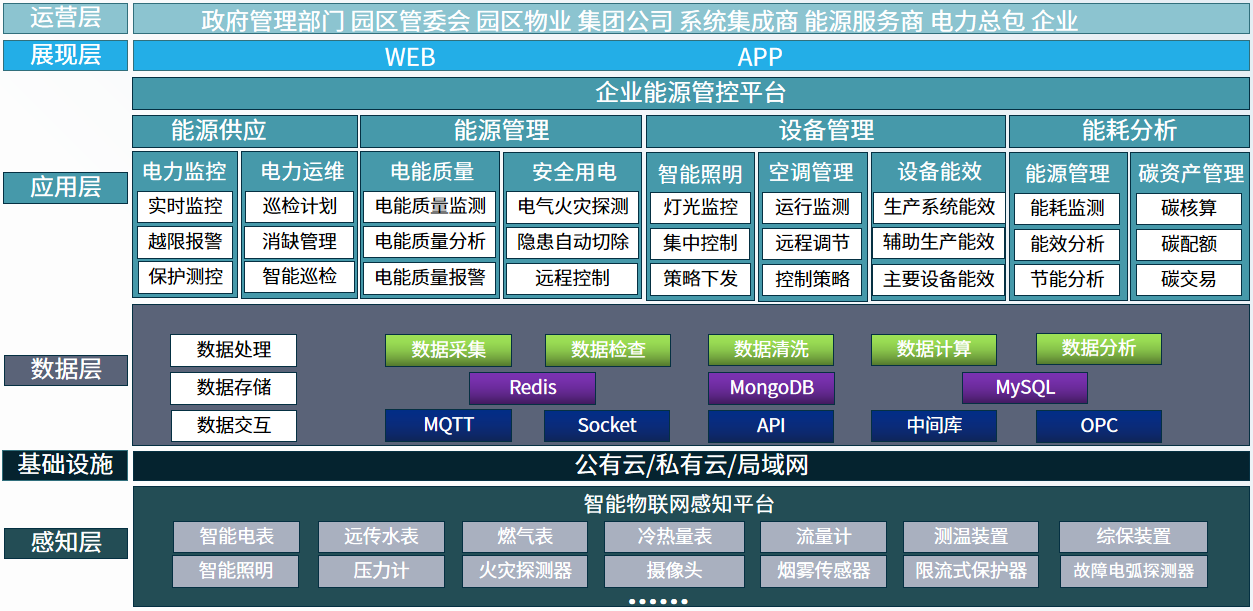Select the "能源供应" section header

tap(245, 131)
